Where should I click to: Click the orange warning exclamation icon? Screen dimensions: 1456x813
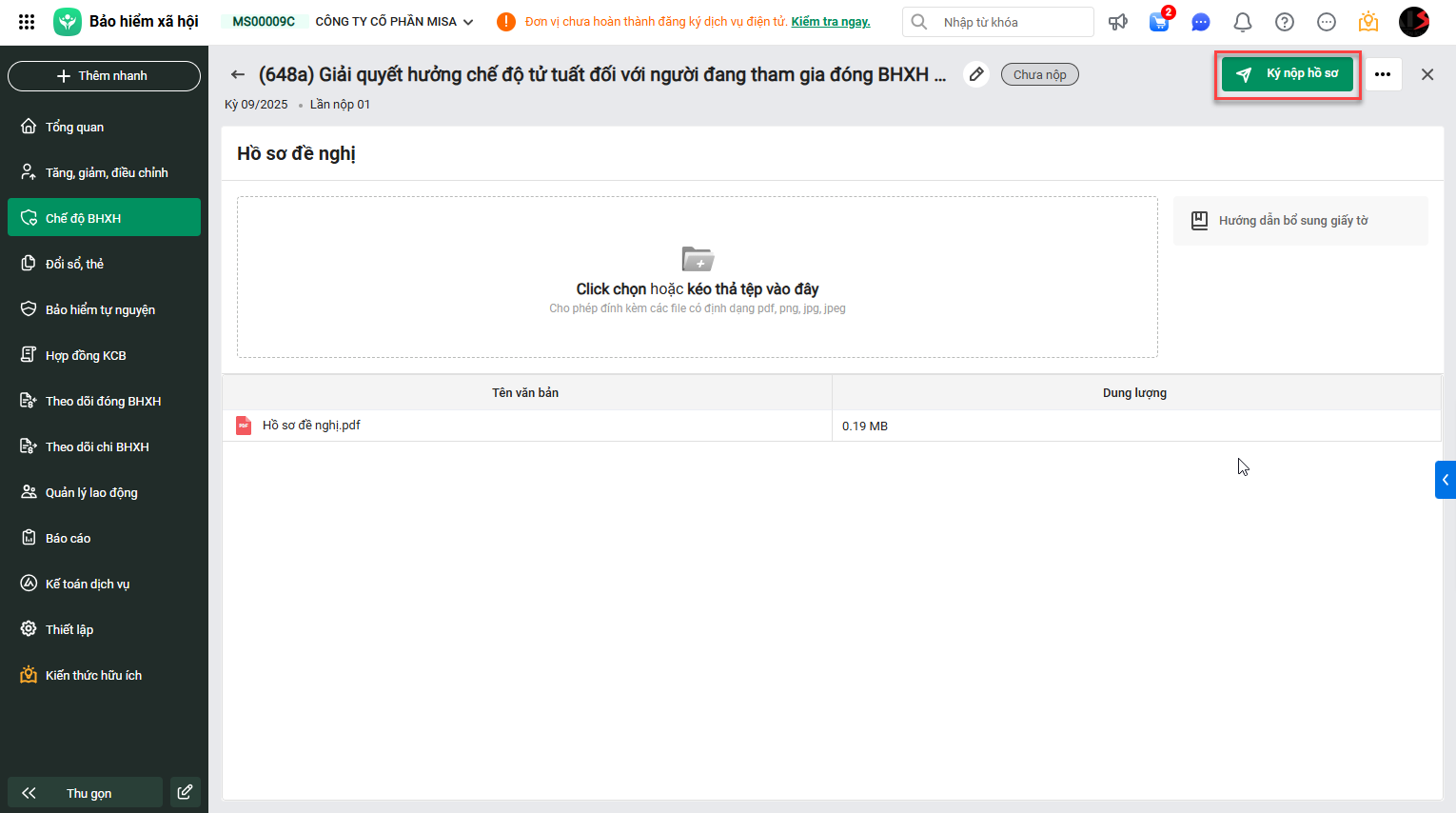tap(506, 22)
